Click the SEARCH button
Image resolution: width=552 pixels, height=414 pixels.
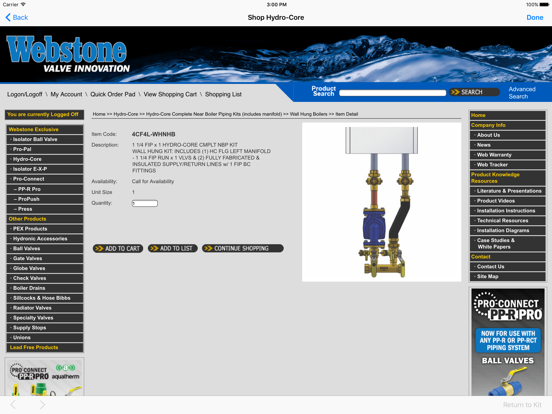[474, 92]
